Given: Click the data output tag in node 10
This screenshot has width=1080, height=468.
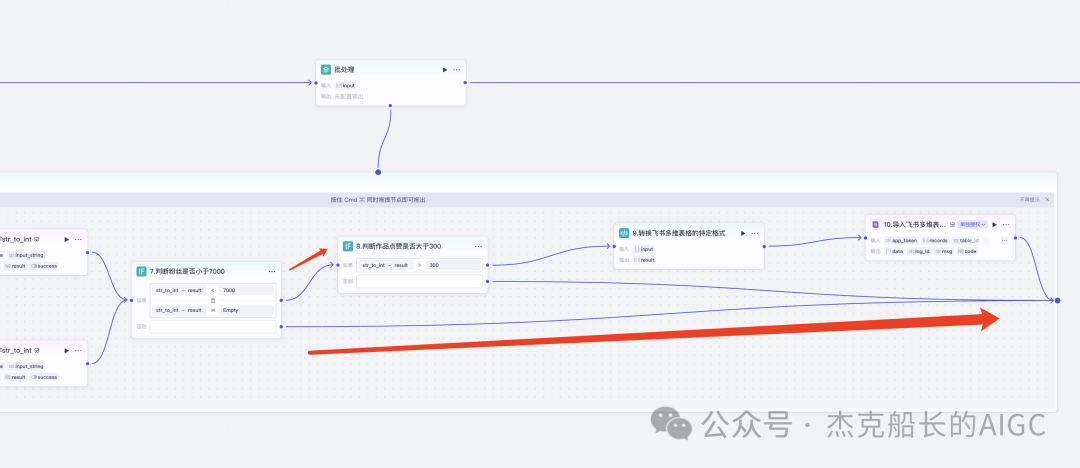Looking at the screenshot, I should [x=894, y=252].
